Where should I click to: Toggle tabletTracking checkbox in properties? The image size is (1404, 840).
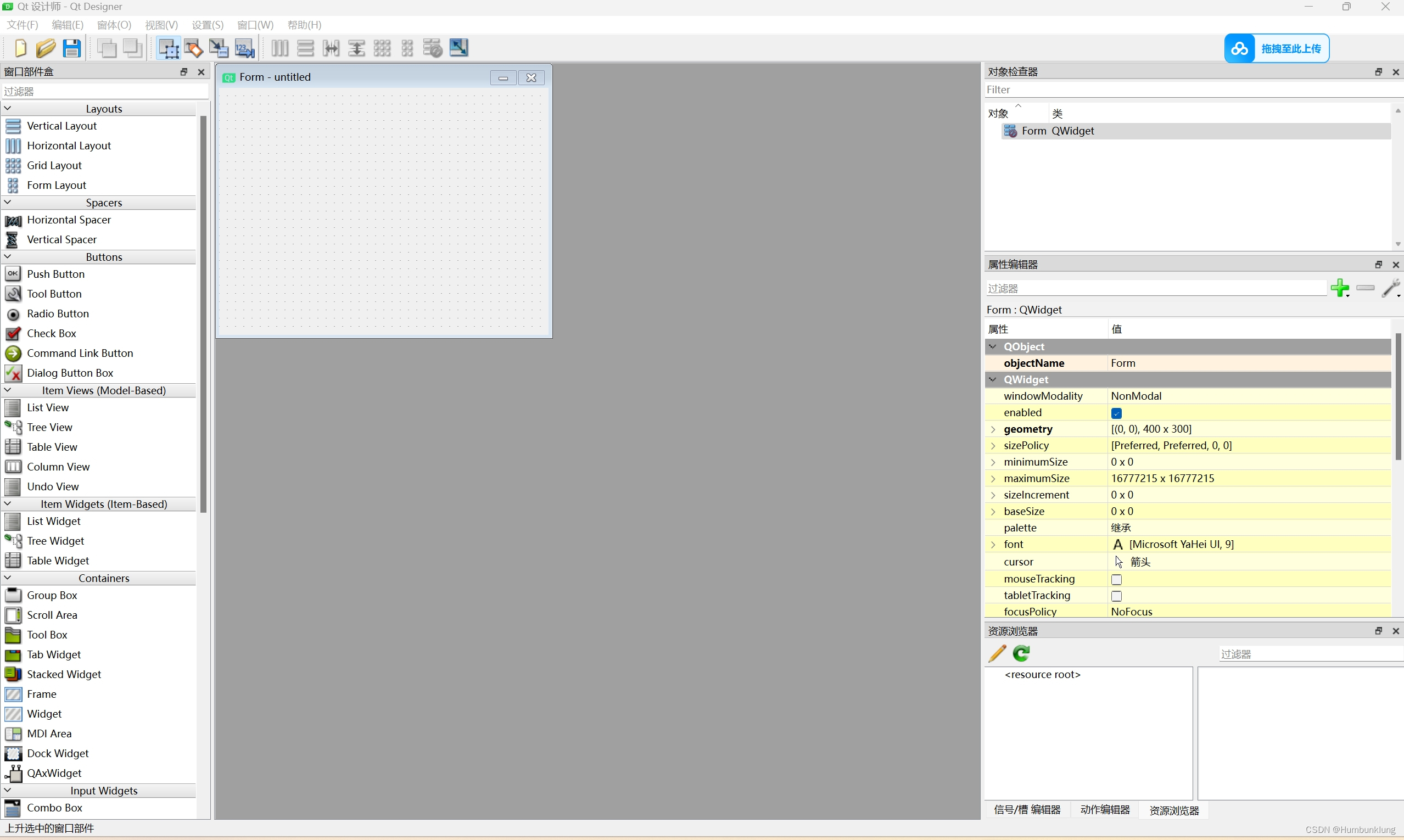tap(1117, 595)
